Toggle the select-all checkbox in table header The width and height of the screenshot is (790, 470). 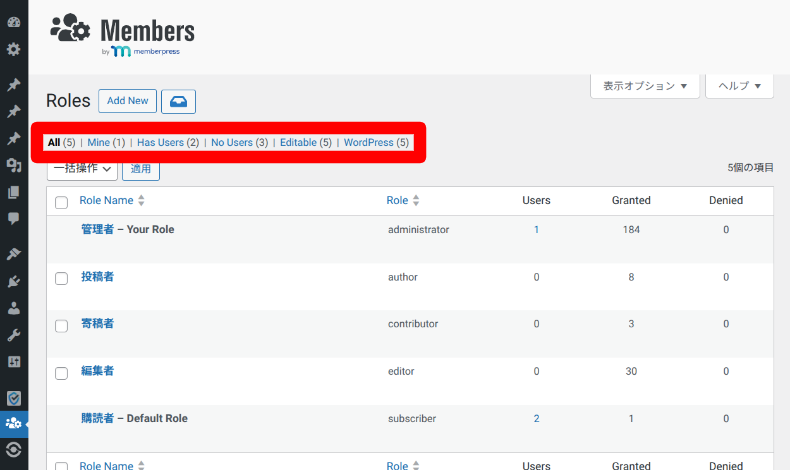coord(61,202)
